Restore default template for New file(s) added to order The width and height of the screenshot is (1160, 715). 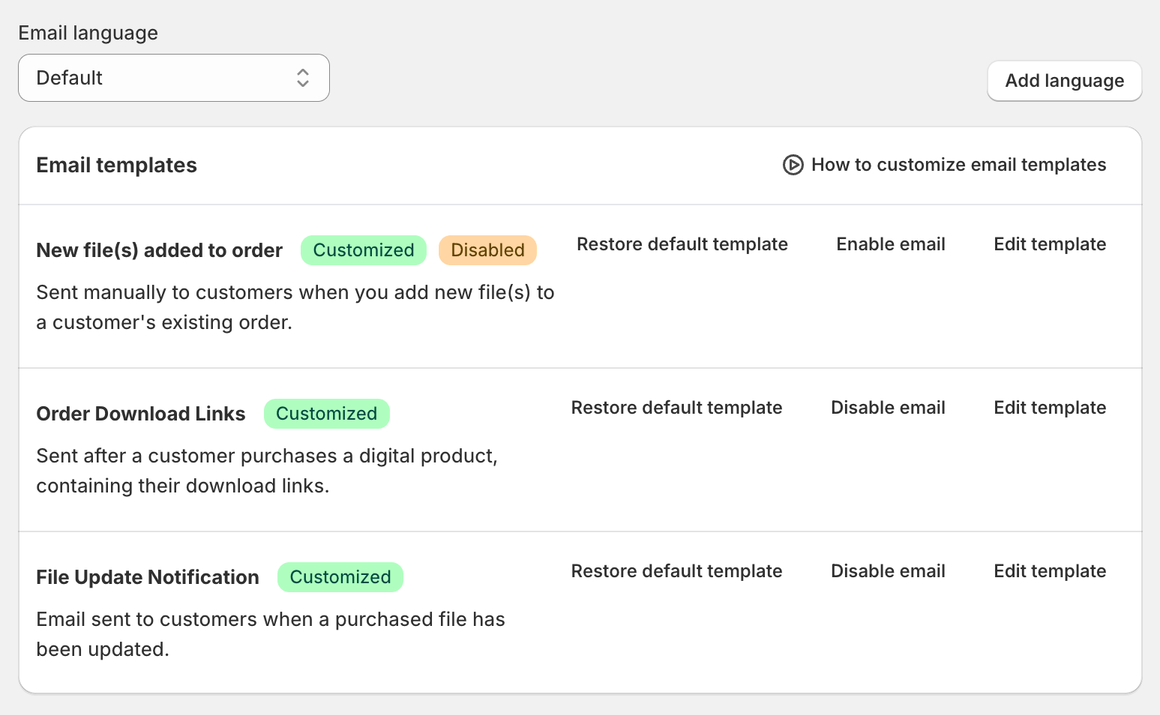[682, 244]
